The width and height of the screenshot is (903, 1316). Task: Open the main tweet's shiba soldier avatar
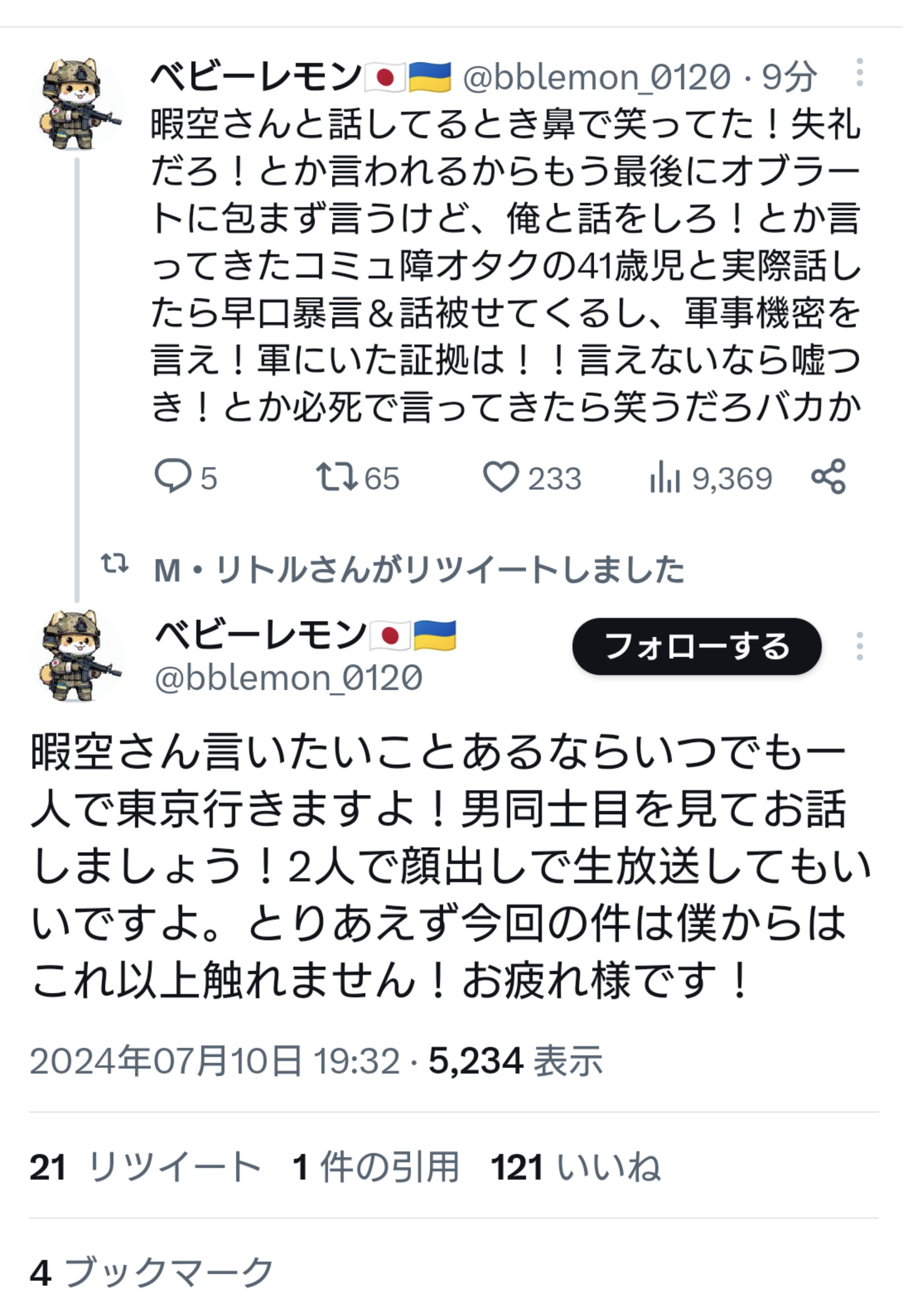(x=76, y=655)
